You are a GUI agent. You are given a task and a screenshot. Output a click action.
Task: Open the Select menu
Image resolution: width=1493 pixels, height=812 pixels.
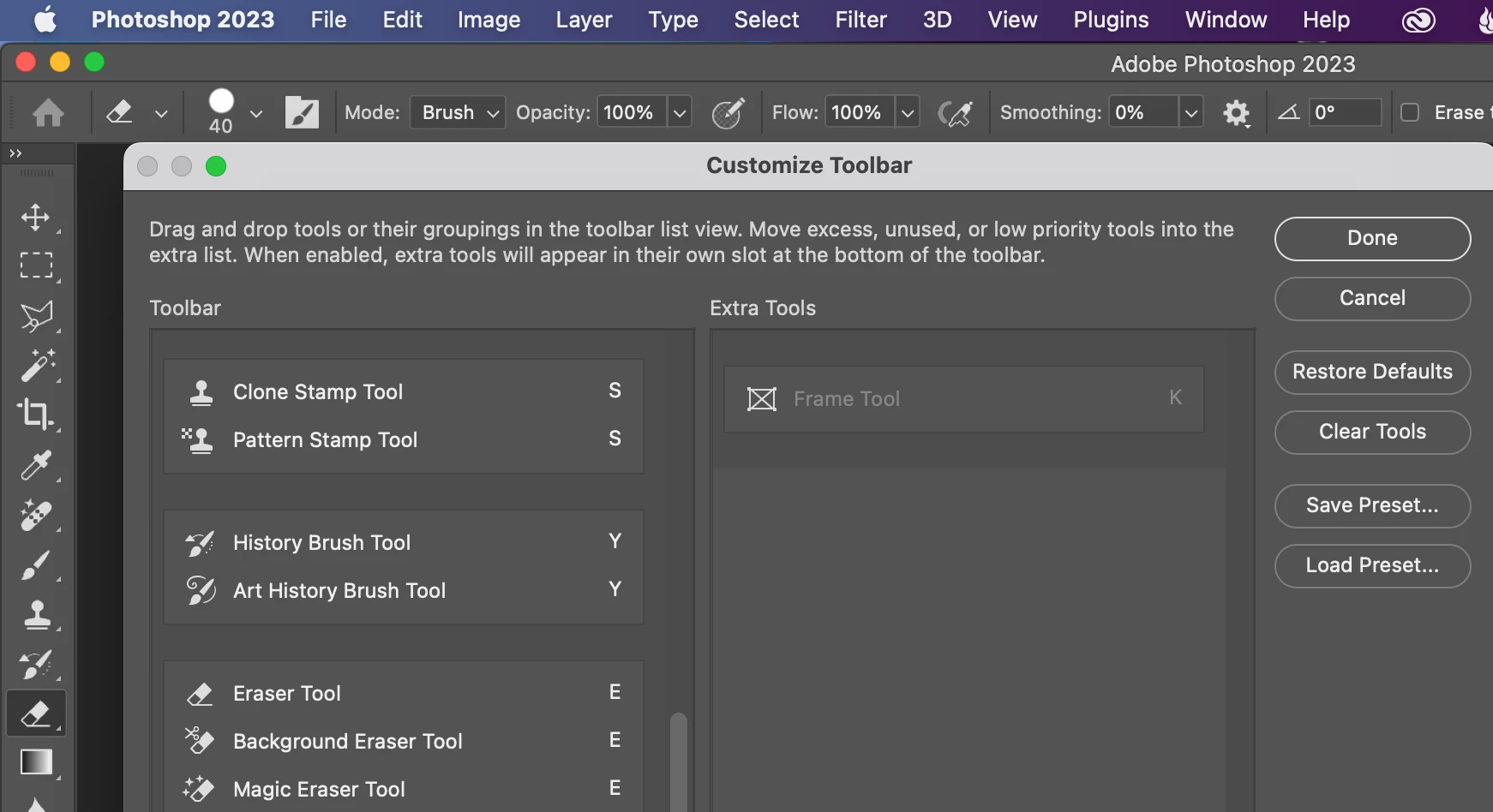[766, 20]
